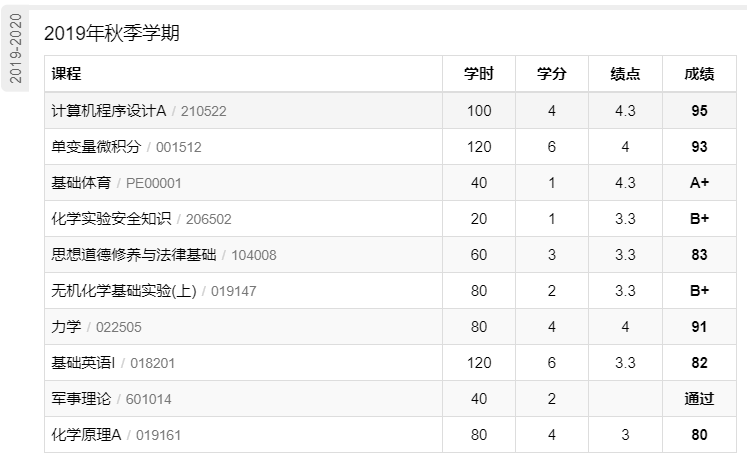The height and width of the screenshot is (464, 747).
Task: Select the 化学实验安全知识 course row
Action: pyautogui.click(x=390, y=219)
